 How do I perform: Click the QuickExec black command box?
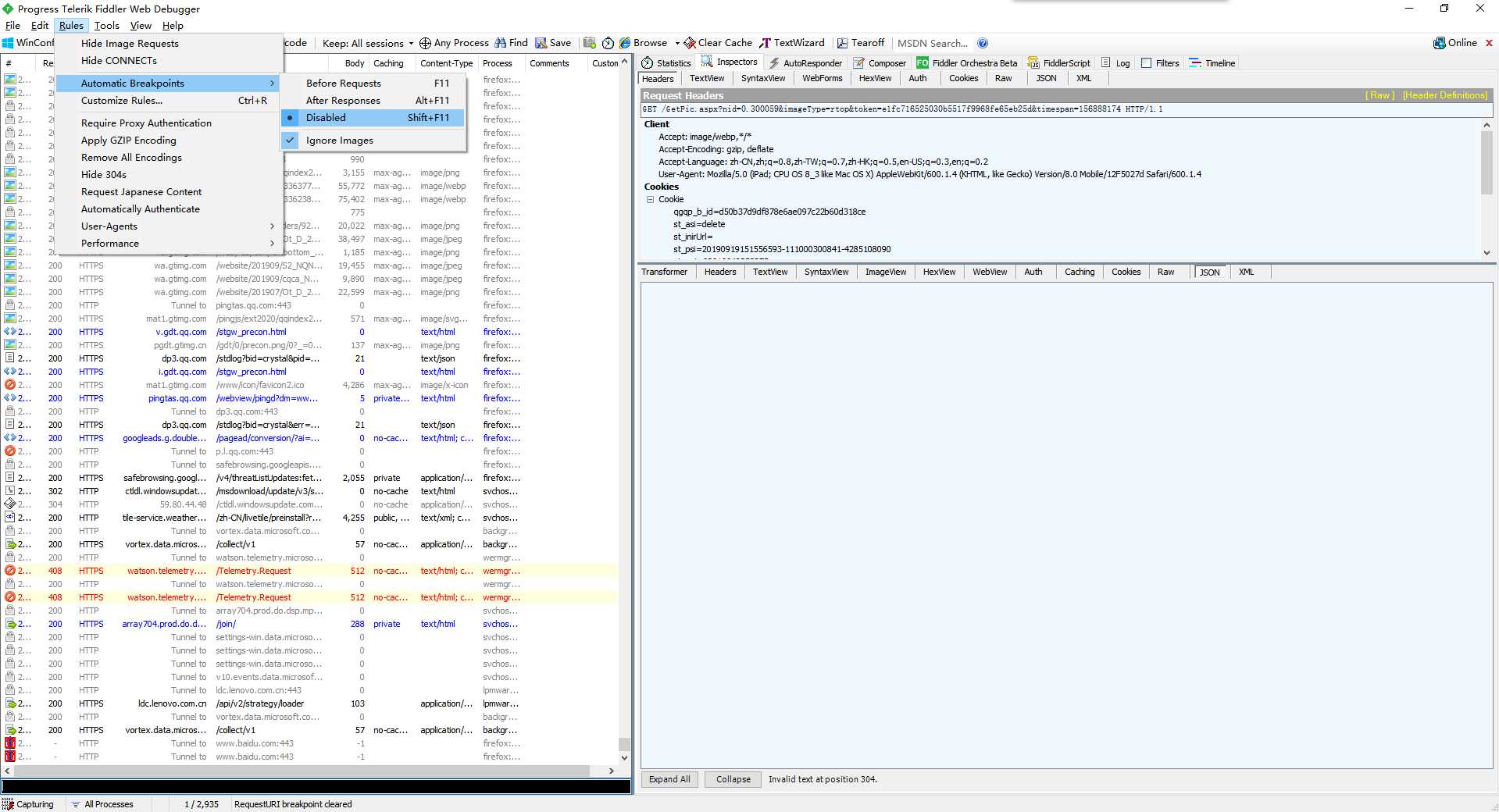[316, 787]
